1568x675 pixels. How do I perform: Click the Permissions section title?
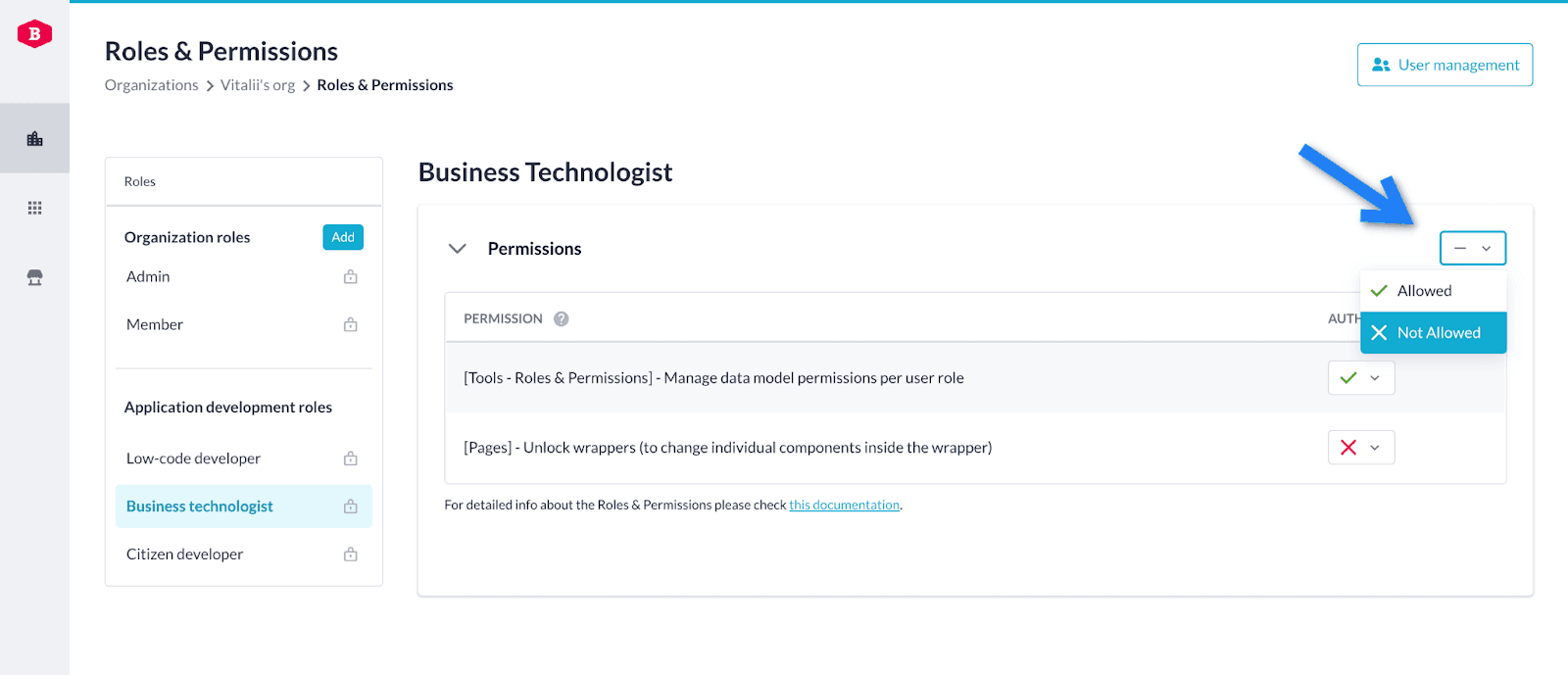click(534, 249)
